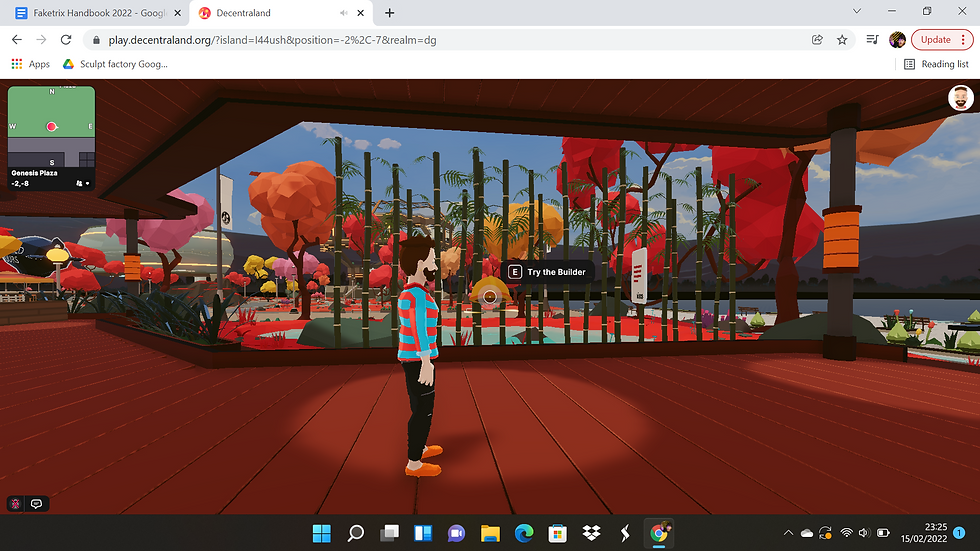Screen dimensions: 980x551
Task: Open the Apps bookmarks shortcut
Action: 31,64
